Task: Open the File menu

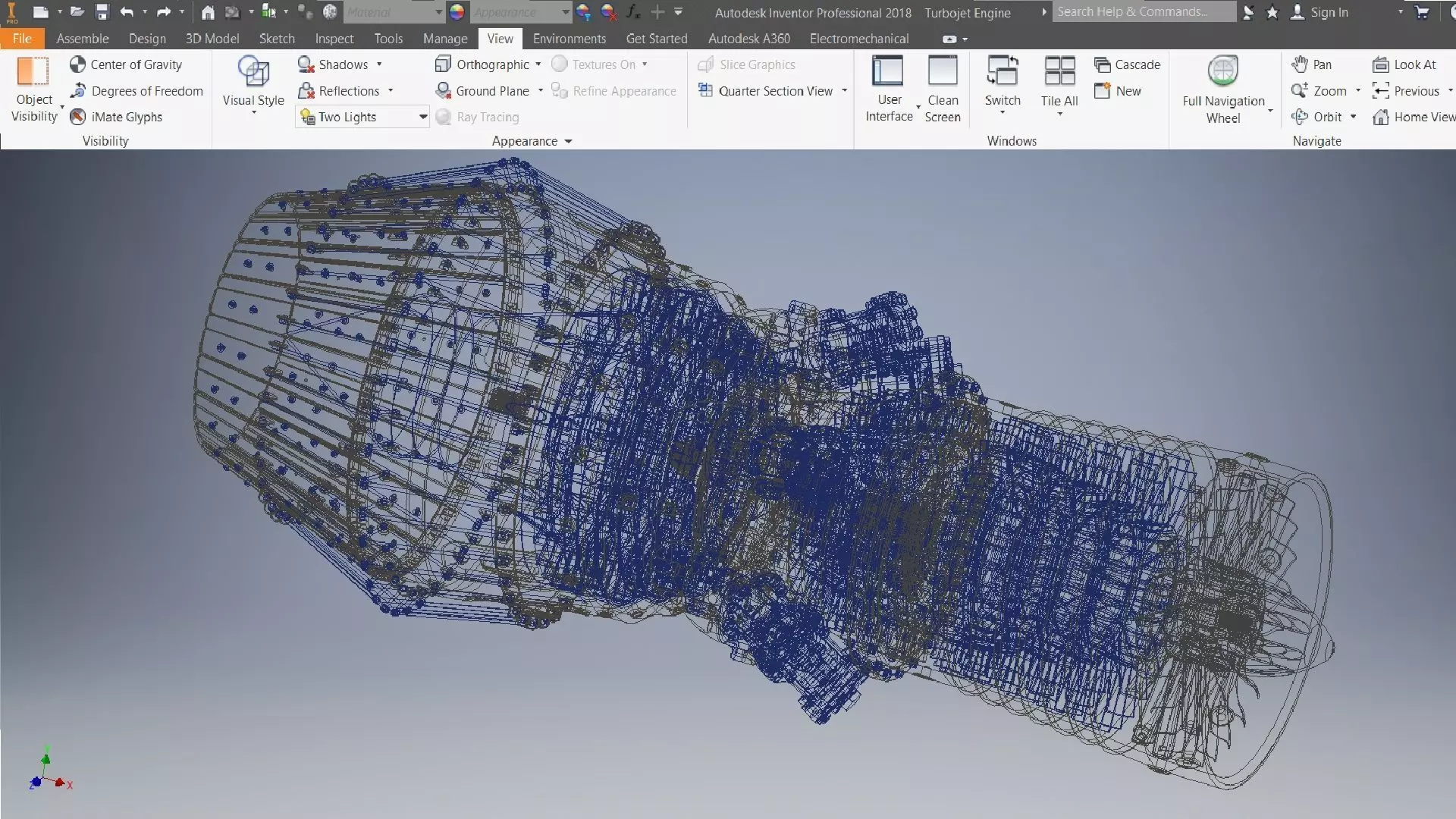Action: [22, 39]
